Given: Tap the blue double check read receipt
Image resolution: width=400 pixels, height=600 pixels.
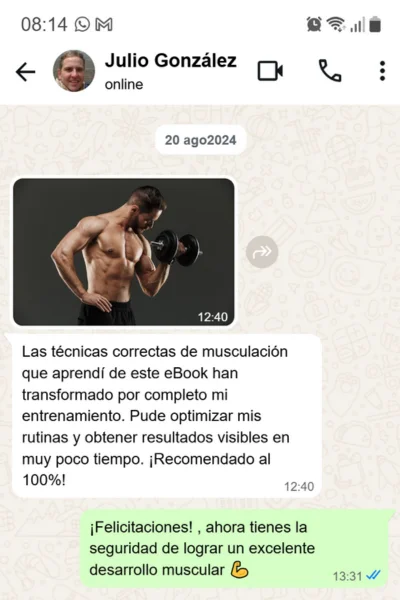Looking at the screenshot, I should pos(373,575).
